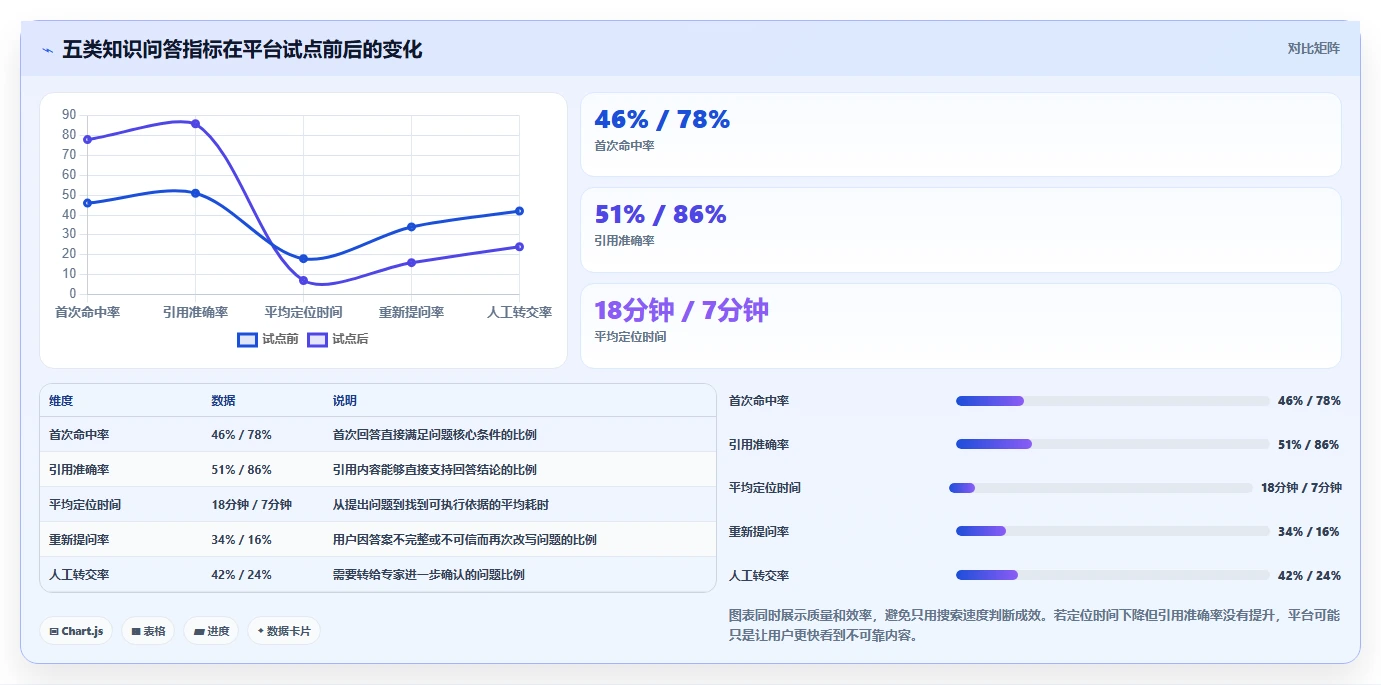Click the 平均定位时间 progress bar

[1100, 488]
